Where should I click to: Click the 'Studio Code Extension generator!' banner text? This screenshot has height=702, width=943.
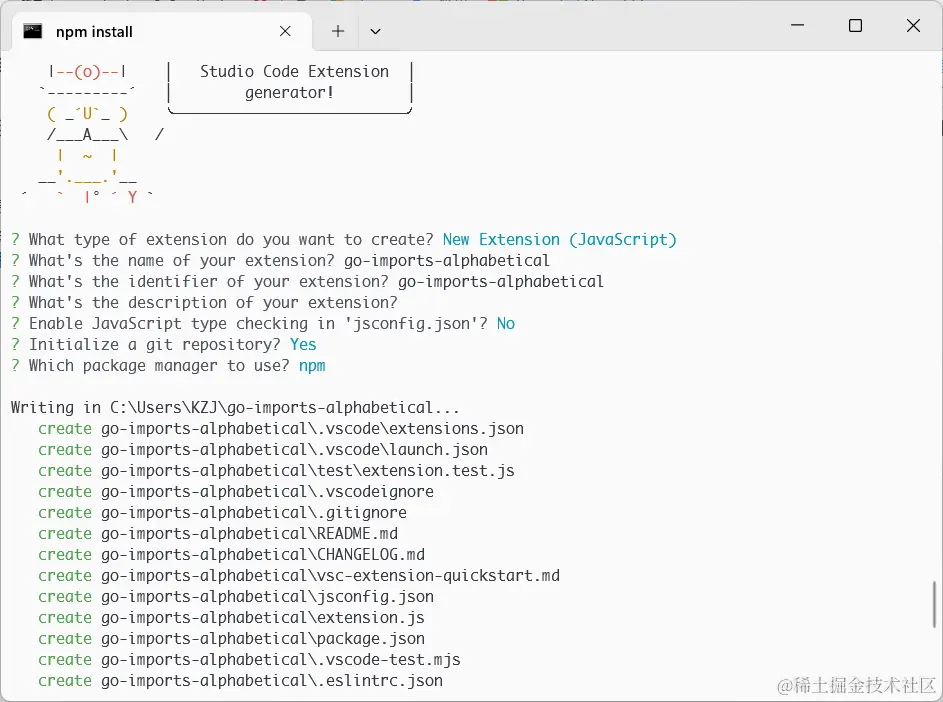294,82
